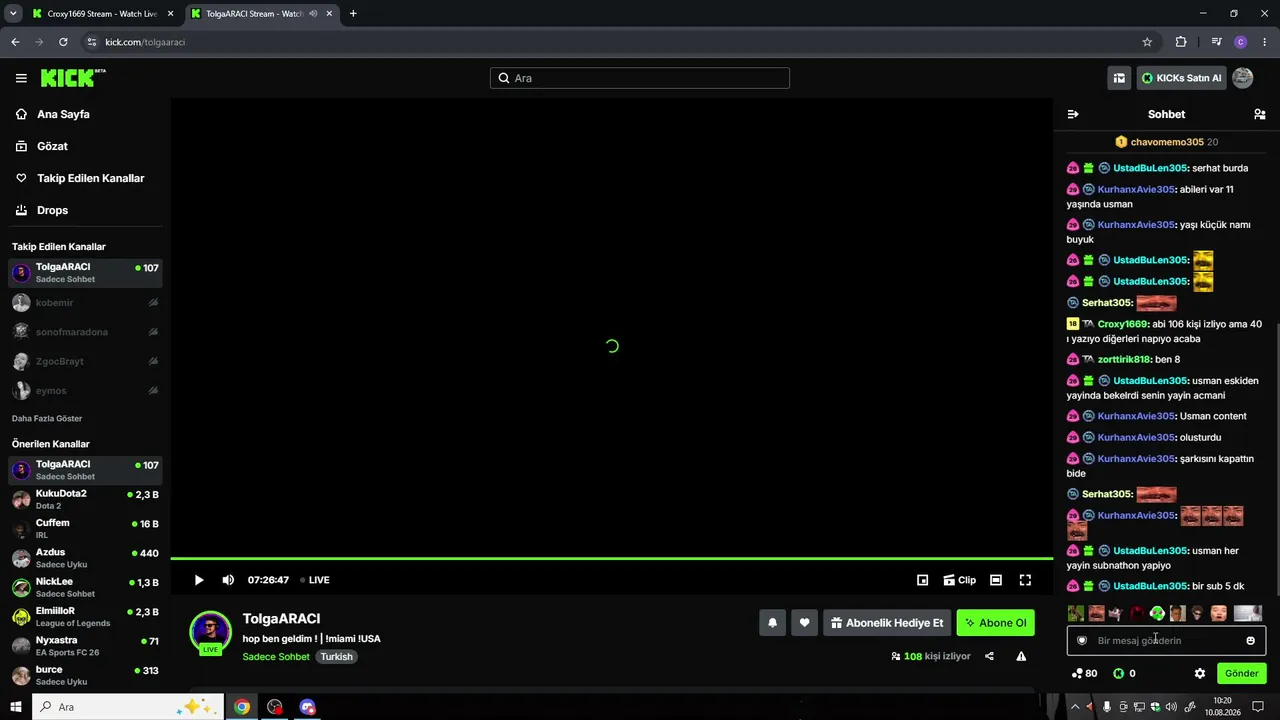Click the Sadece Sohbet category link under stream title
1280x720 pixels.
coord(276,657)
